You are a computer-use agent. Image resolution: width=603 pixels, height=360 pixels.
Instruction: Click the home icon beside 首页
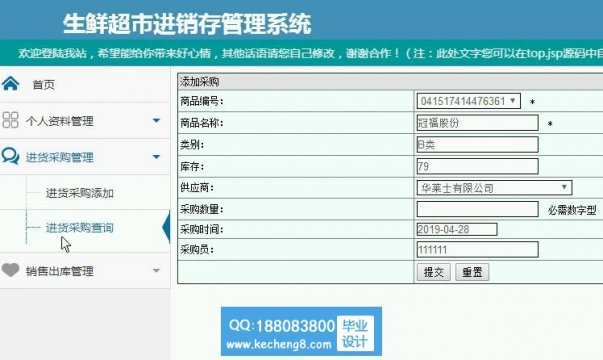click(10, 83)
